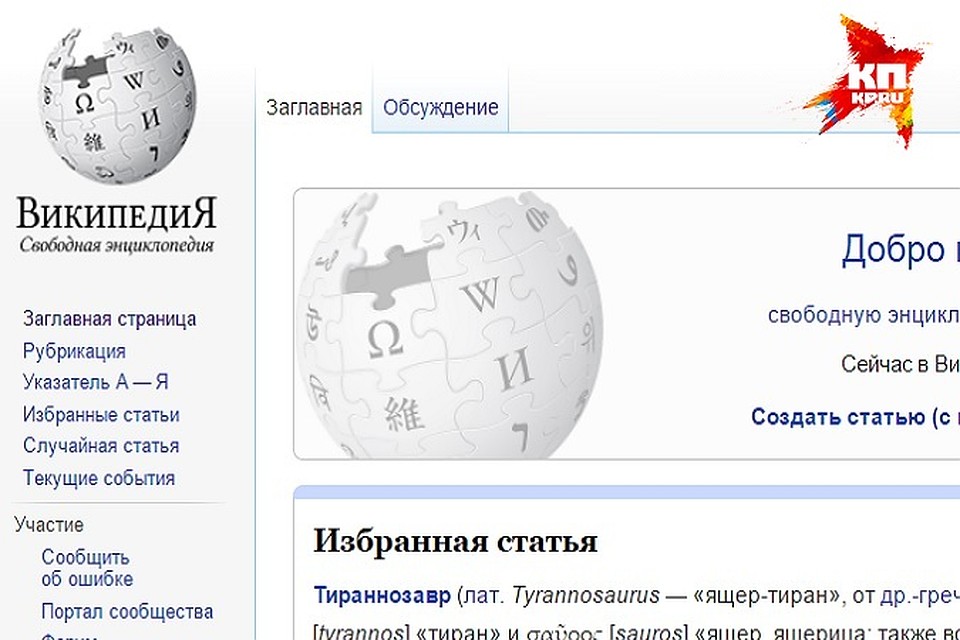Click the Участие section heading
Viewport: 960px width, 640px height.
click(49, 525)
